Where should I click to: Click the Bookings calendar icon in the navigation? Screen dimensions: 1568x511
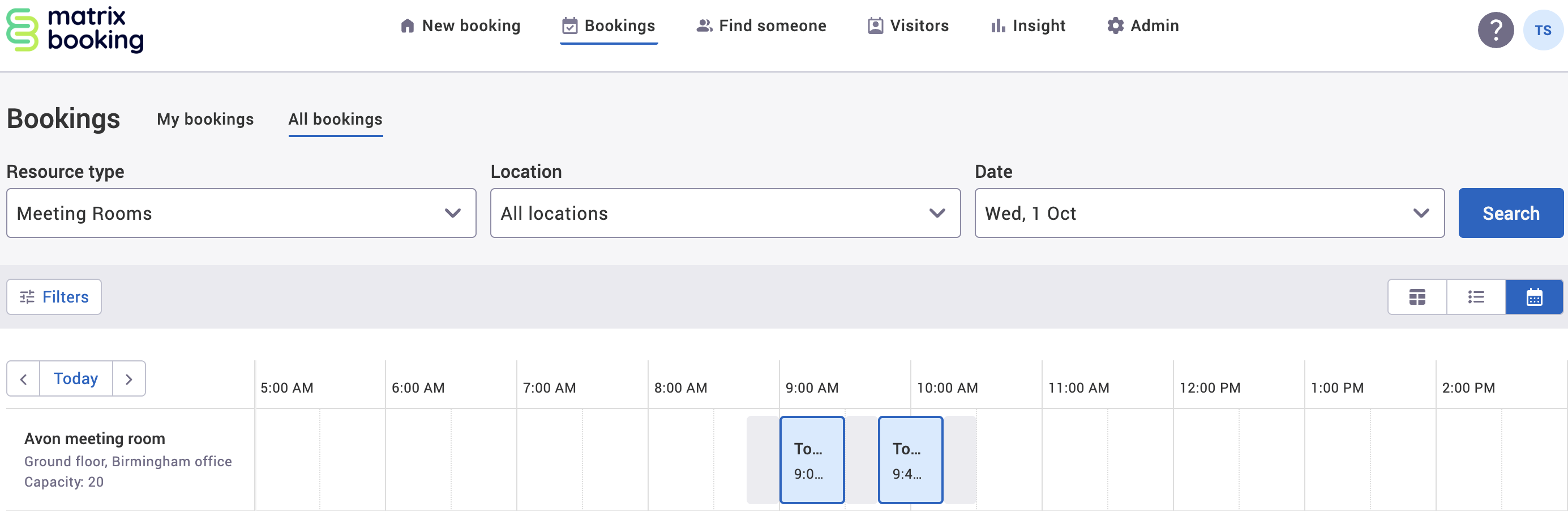[x=568, y=25]
